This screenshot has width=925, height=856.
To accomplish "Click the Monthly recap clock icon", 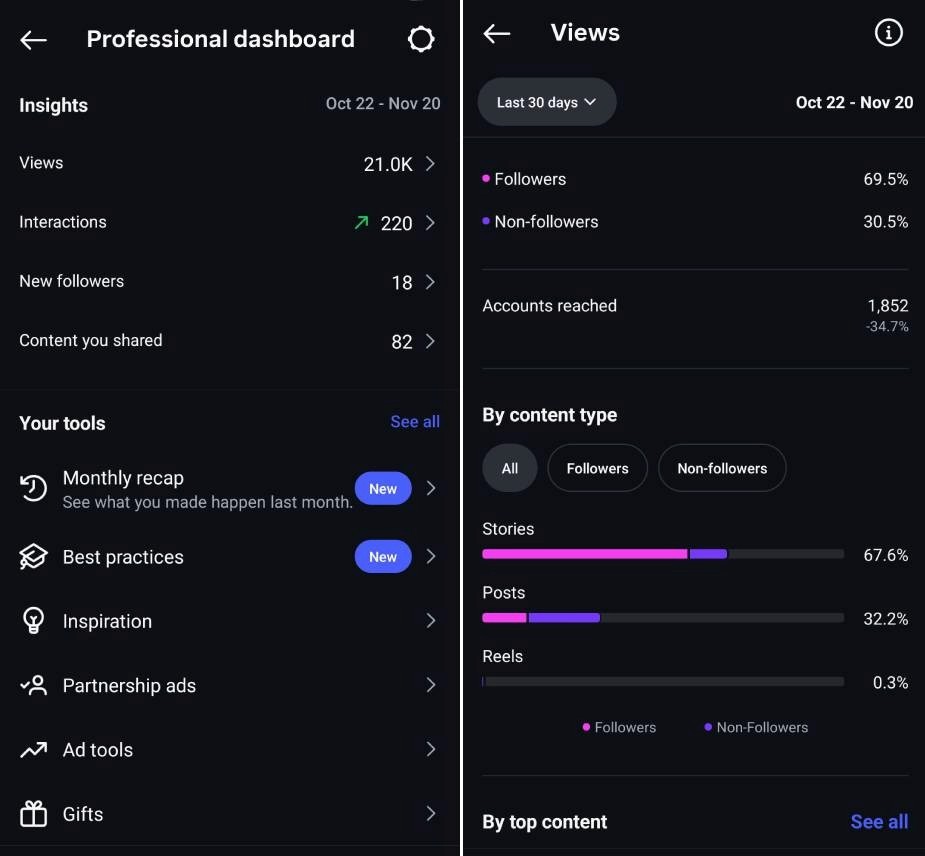I will coord(33,488).
